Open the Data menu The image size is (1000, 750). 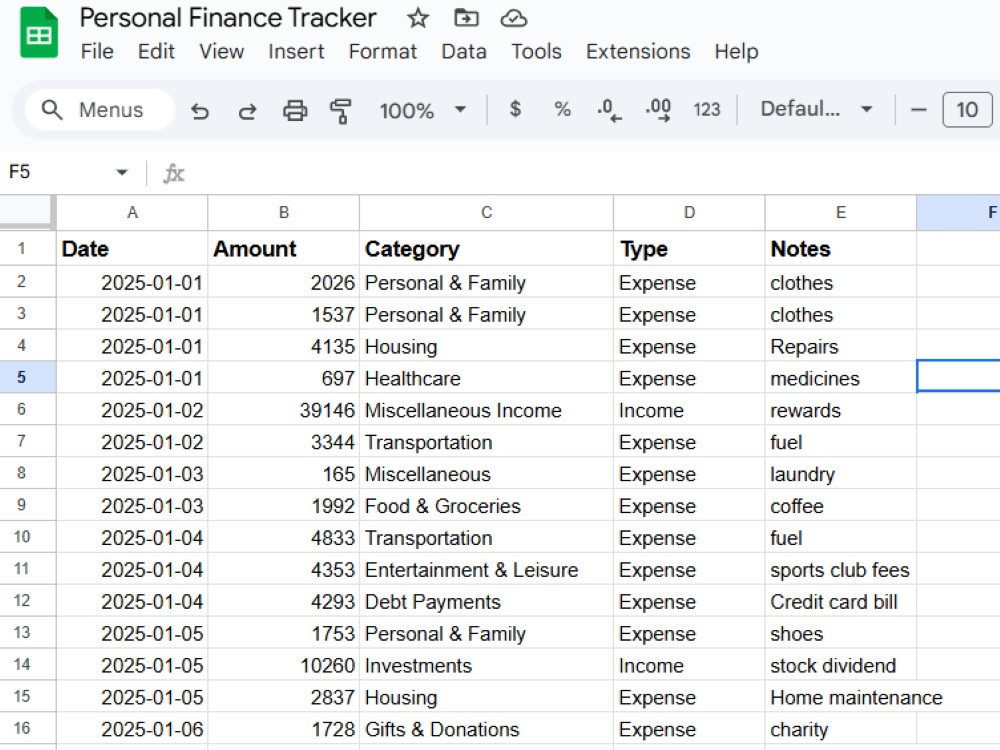point(464,52)
